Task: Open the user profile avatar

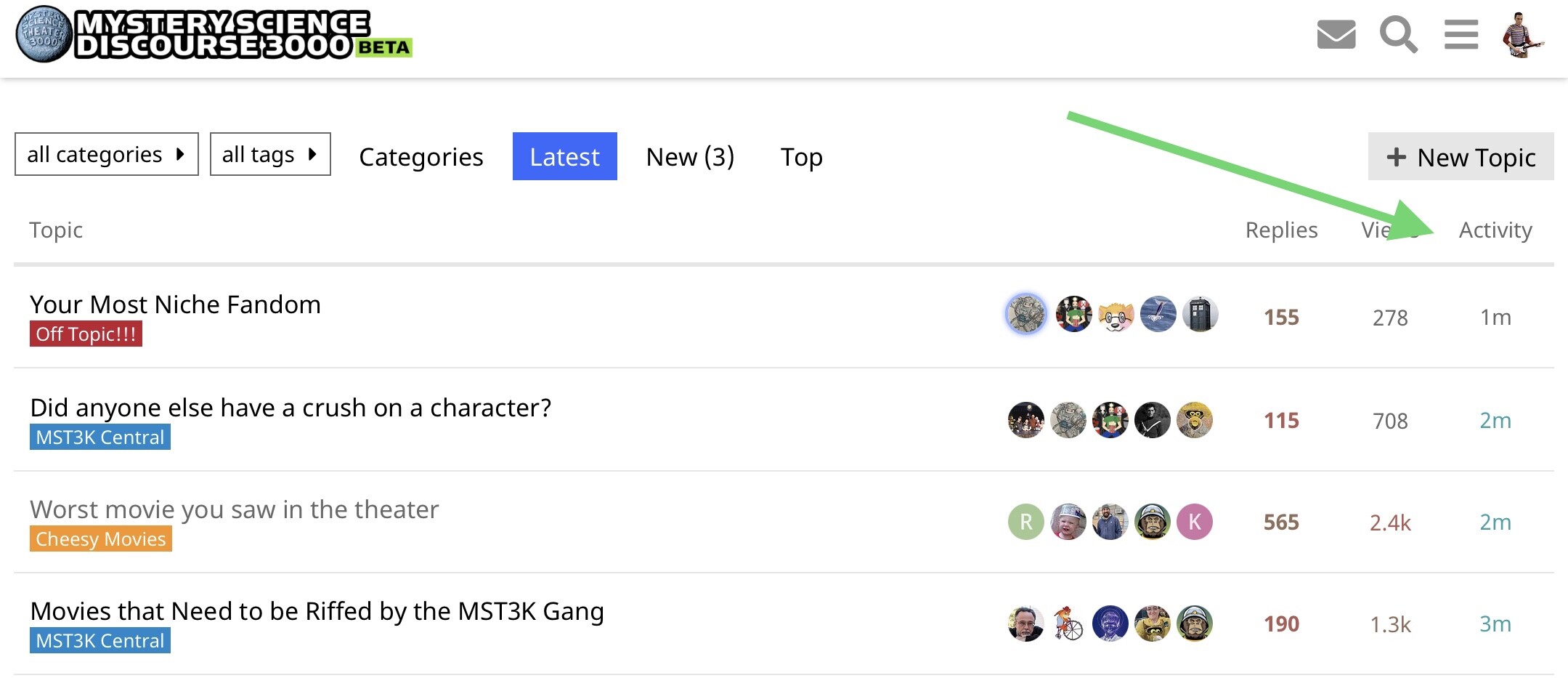Action: click(1522, 34)
